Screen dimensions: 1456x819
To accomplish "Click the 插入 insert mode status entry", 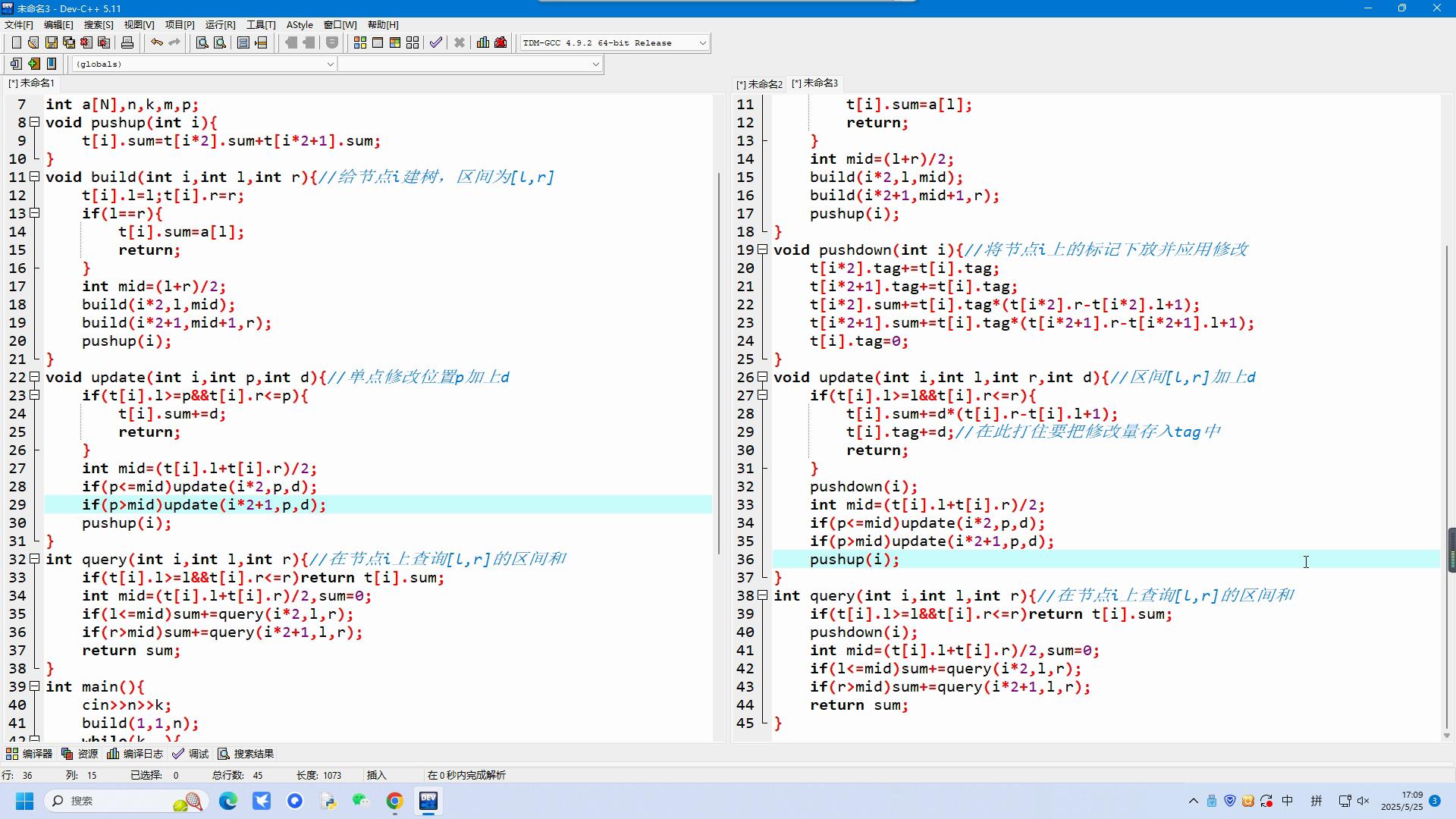I will (376, 775).
